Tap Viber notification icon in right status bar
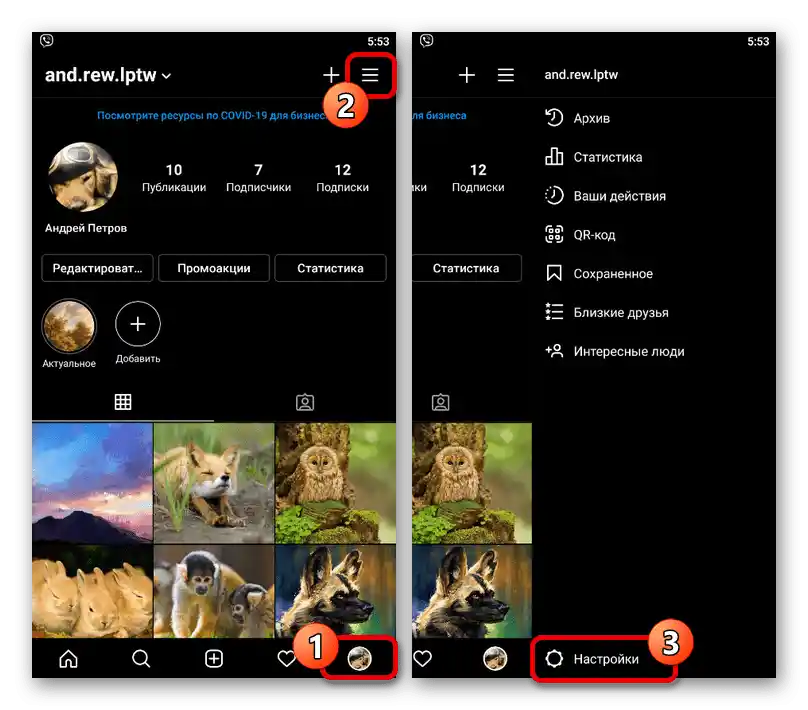 (427, 41)
